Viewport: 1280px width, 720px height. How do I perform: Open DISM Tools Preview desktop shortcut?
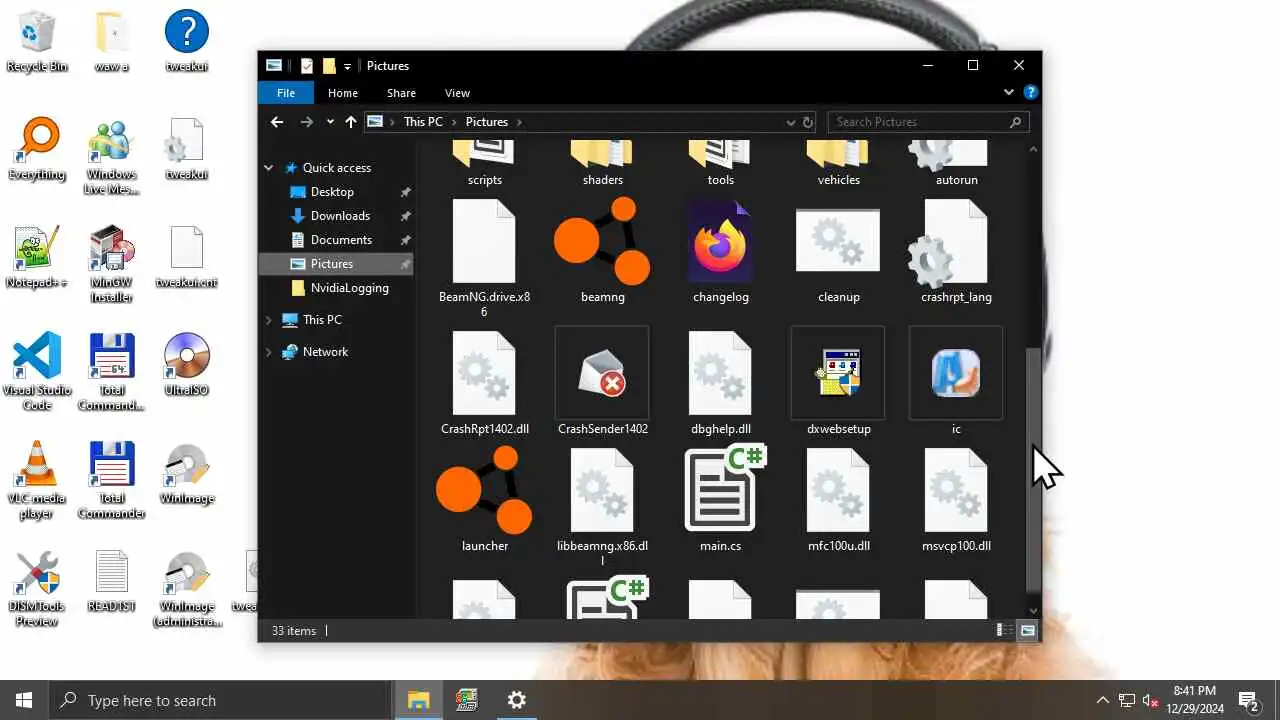[x=37, y=586]
